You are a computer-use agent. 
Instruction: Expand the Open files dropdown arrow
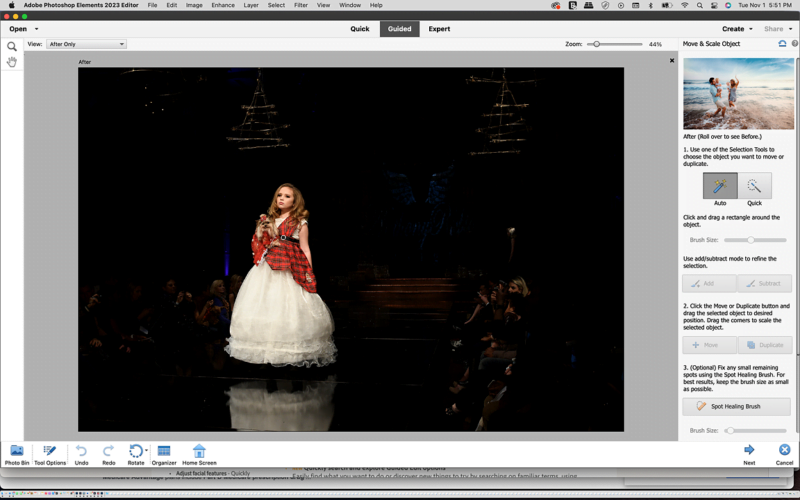(x=37, y=29)
